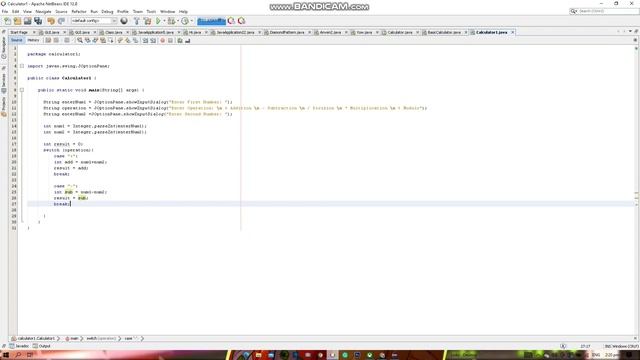The height and width of the screenshot is (360, 640).
Task: Close the Calculator1.java tab
Action: pyautogui.click(x=513, y=32)
